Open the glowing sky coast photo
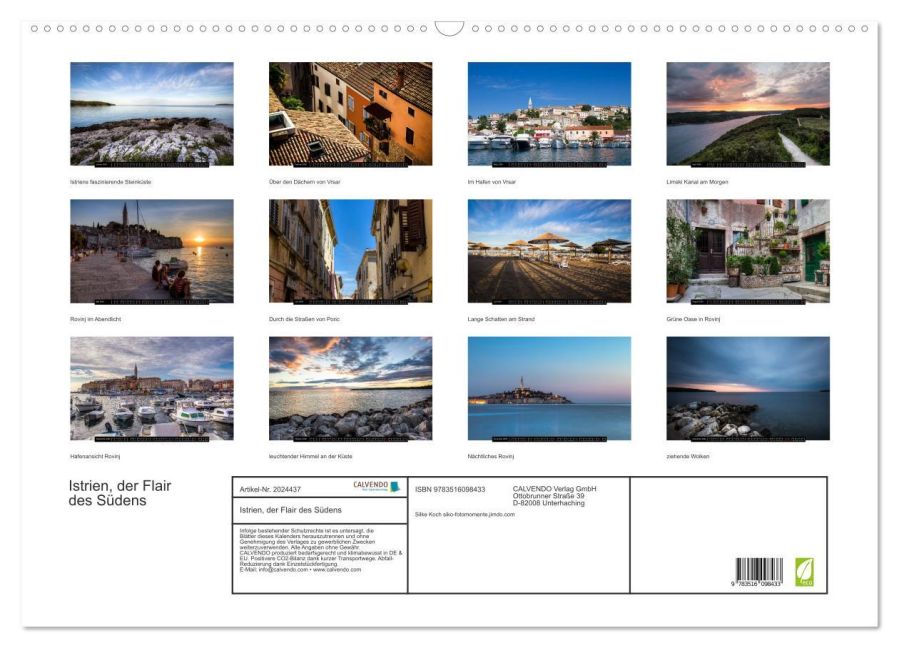Screen dimensions: 899x648 click(x=350, y=388)
